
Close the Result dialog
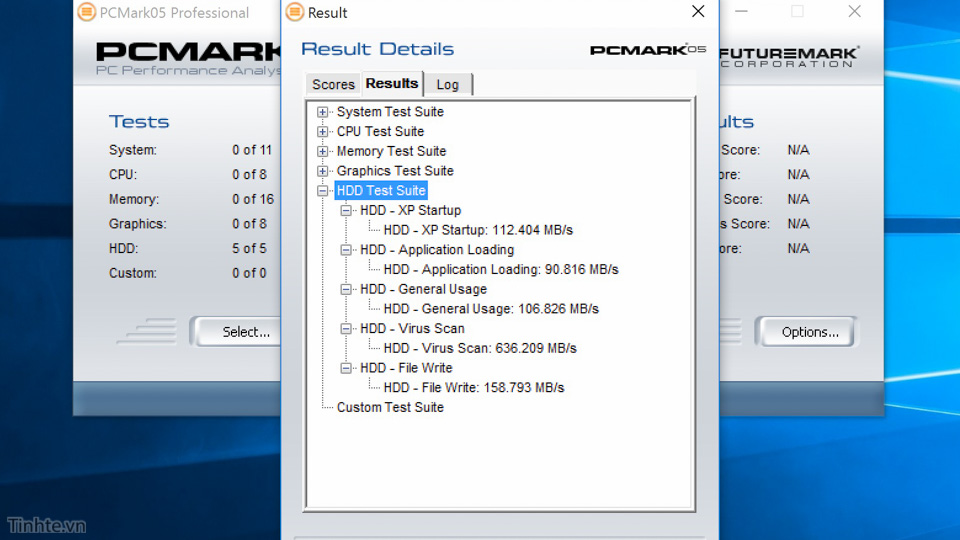(x=698, y=12)
